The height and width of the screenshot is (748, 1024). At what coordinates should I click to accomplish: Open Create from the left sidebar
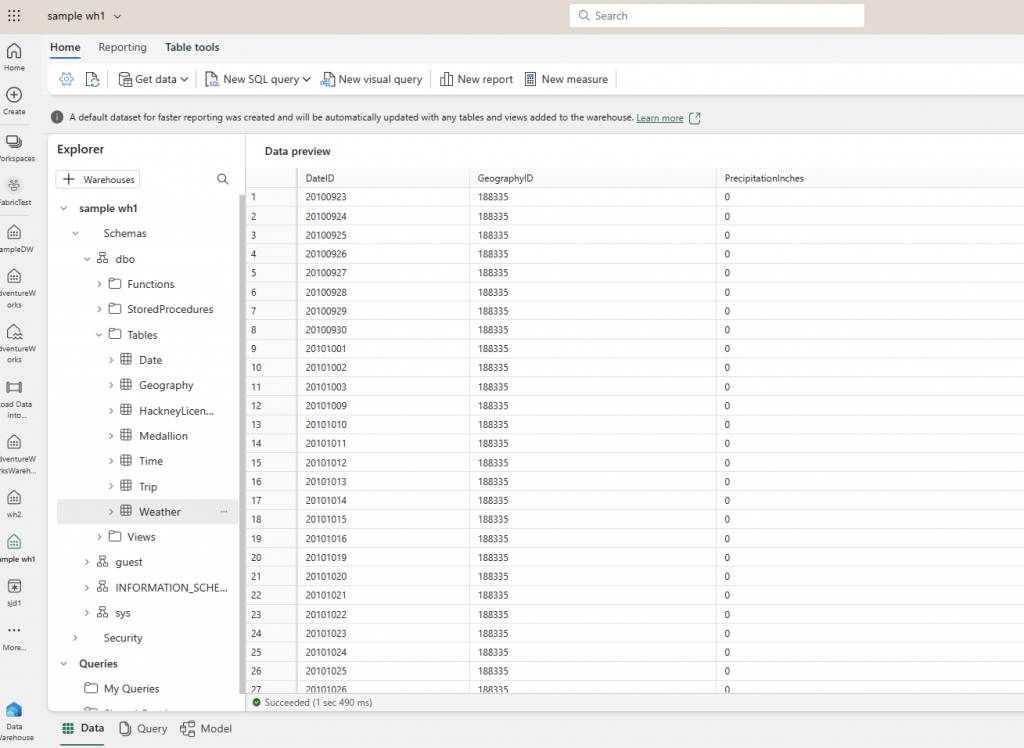(x=14, y=100)
